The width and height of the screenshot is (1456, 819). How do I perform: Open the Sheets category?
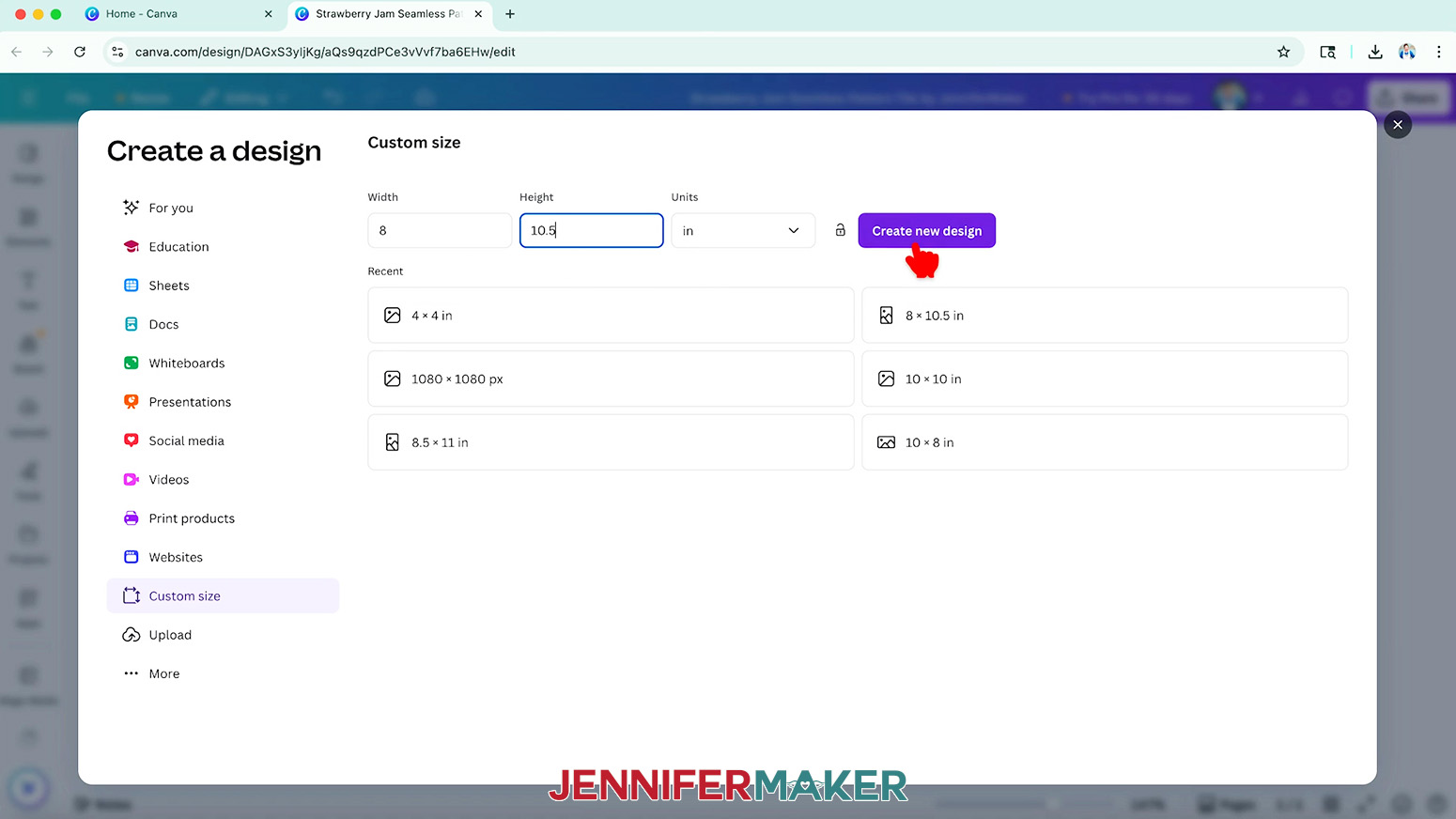pyautogui.click(x=223, y=286)
